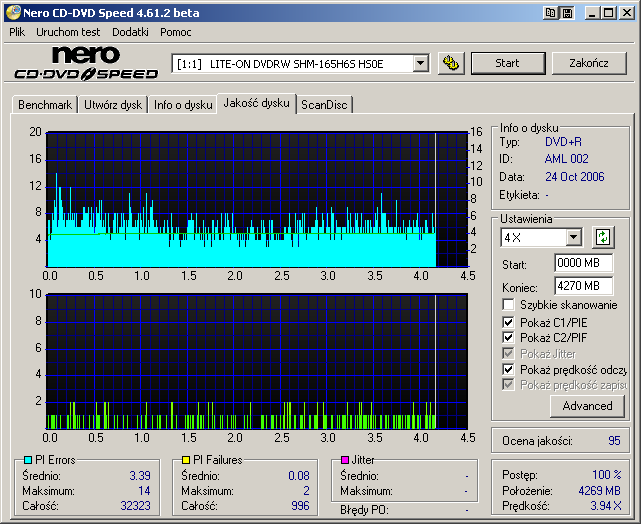Click the save screenshot floppy icon

(567, 13)
